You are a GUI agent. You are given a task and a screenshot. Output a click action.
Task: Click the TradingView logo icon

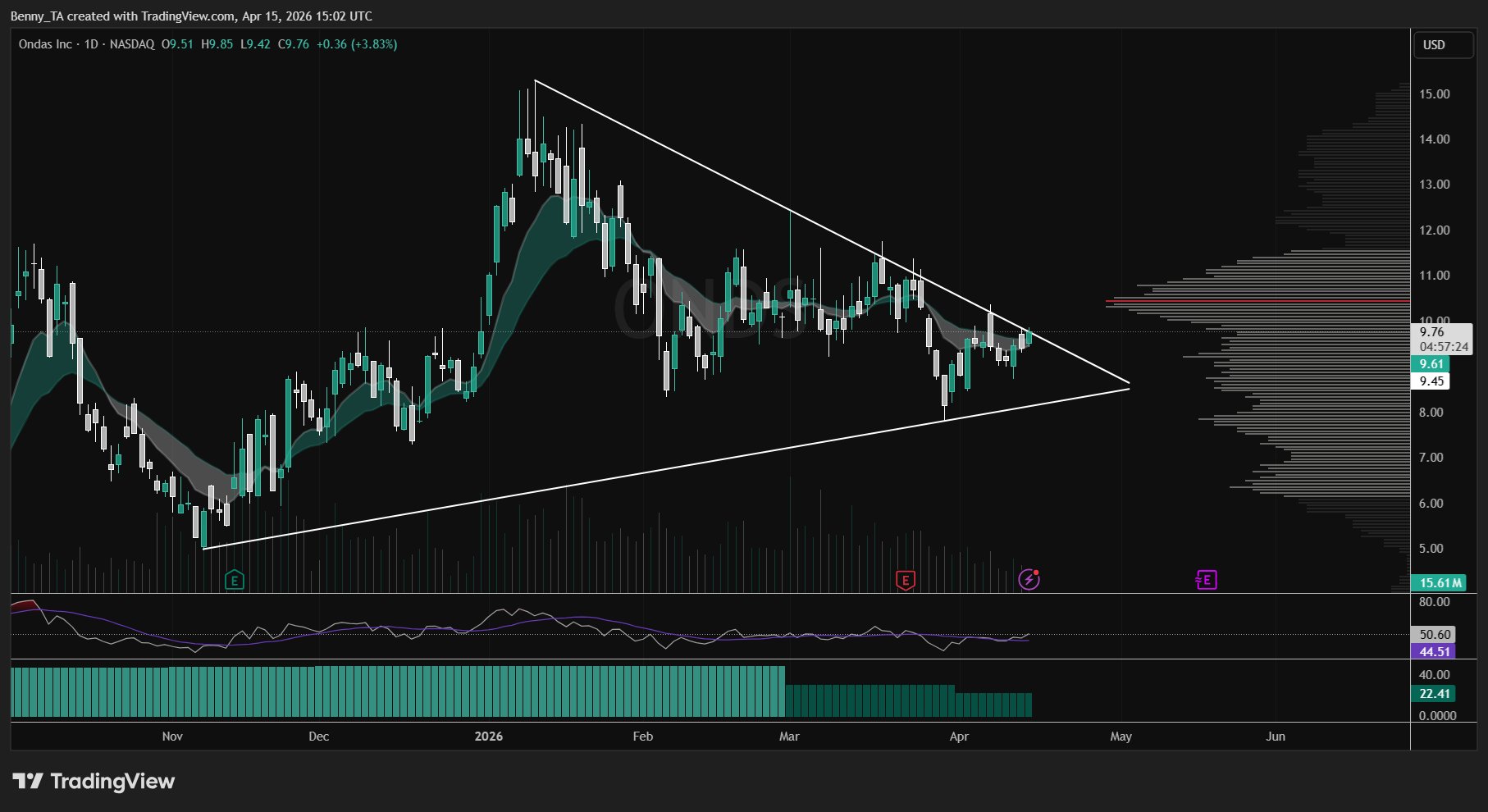27,781
